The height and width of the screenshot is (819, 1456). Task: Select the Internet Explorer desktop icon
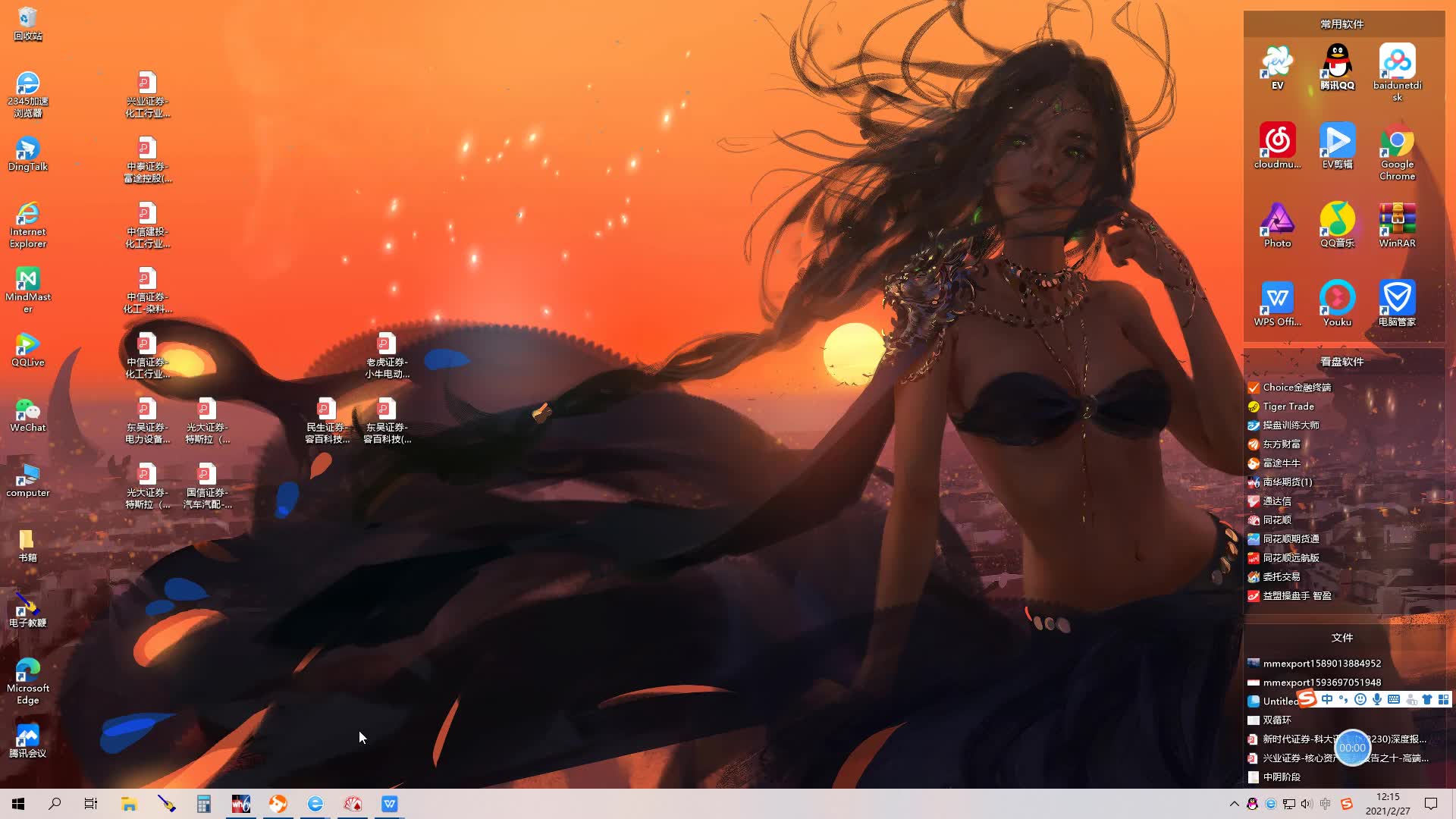click(x=27, y=224)
